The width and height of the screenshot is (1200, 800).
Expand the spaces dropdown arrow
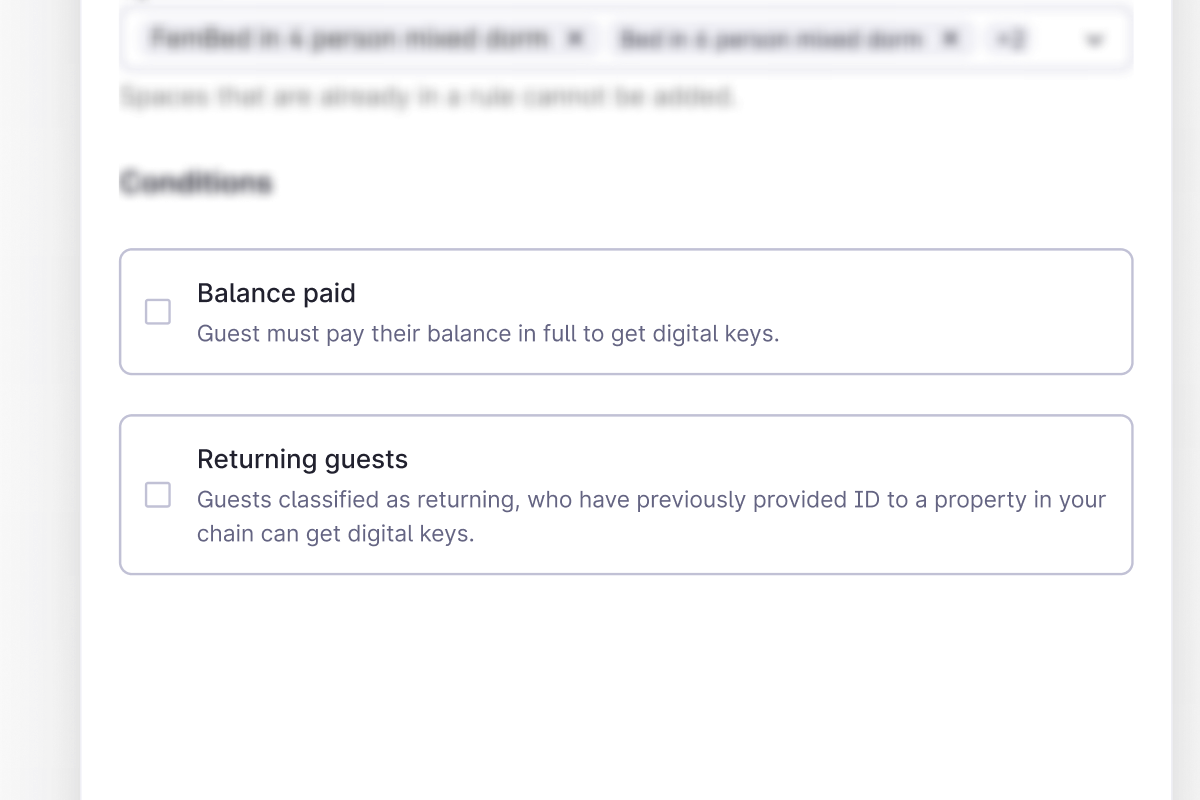tap(1095, 40)
